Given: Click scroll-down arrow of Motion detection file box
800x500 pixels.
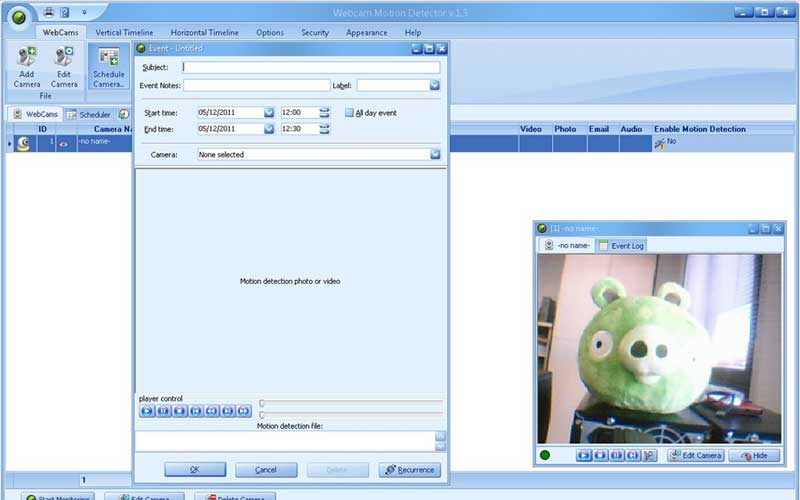Looking at the screenshot, I should click(x=440, y=446).
